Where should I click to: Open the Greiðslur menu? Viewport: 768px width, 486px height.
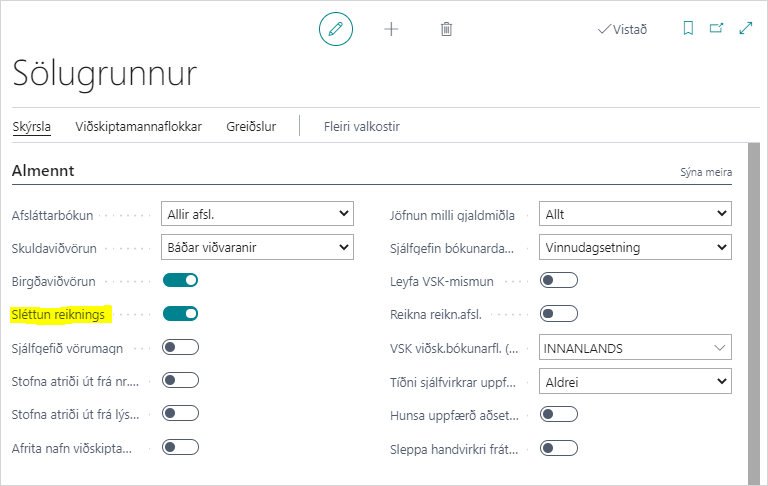click(251, 126)
